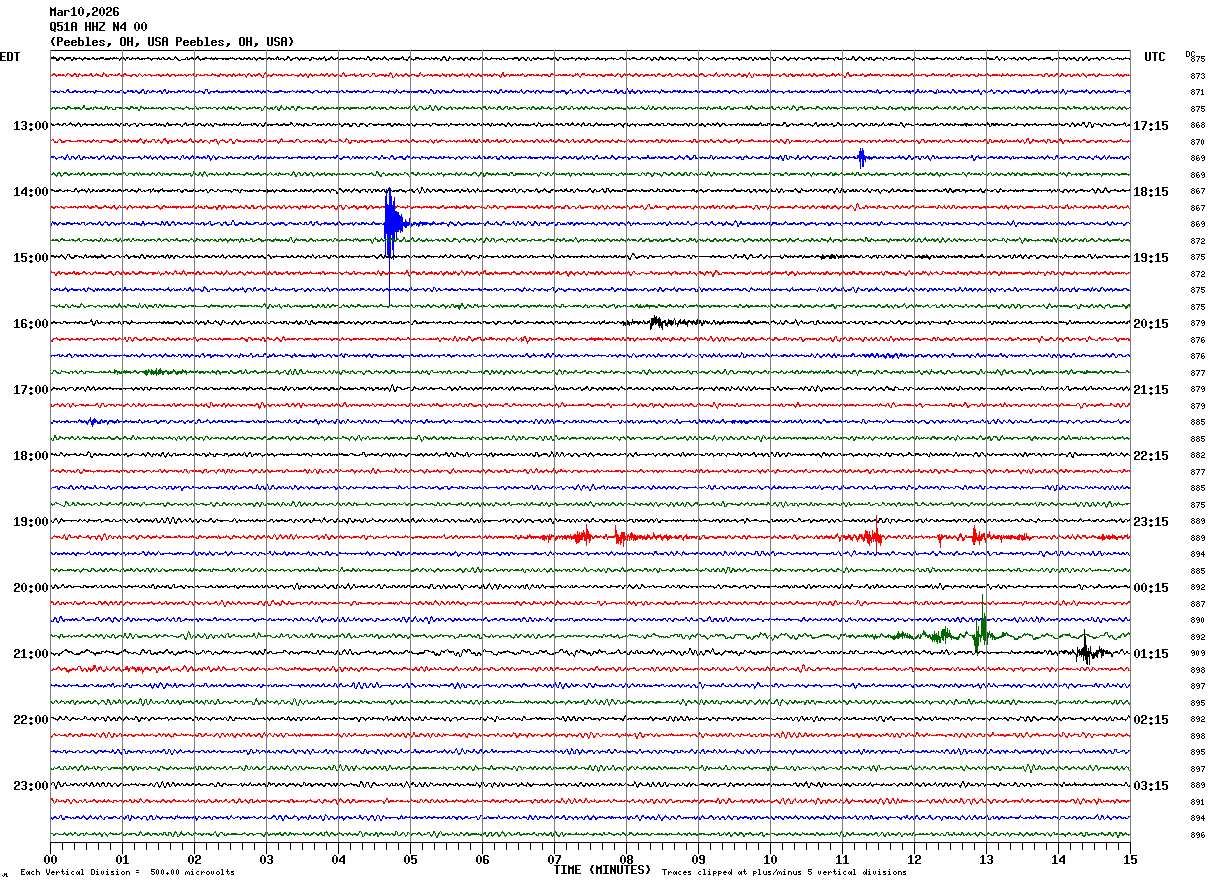Click the TIME (MINUTES) axis title
1210x886 pixels.
(x=602, y=870)
